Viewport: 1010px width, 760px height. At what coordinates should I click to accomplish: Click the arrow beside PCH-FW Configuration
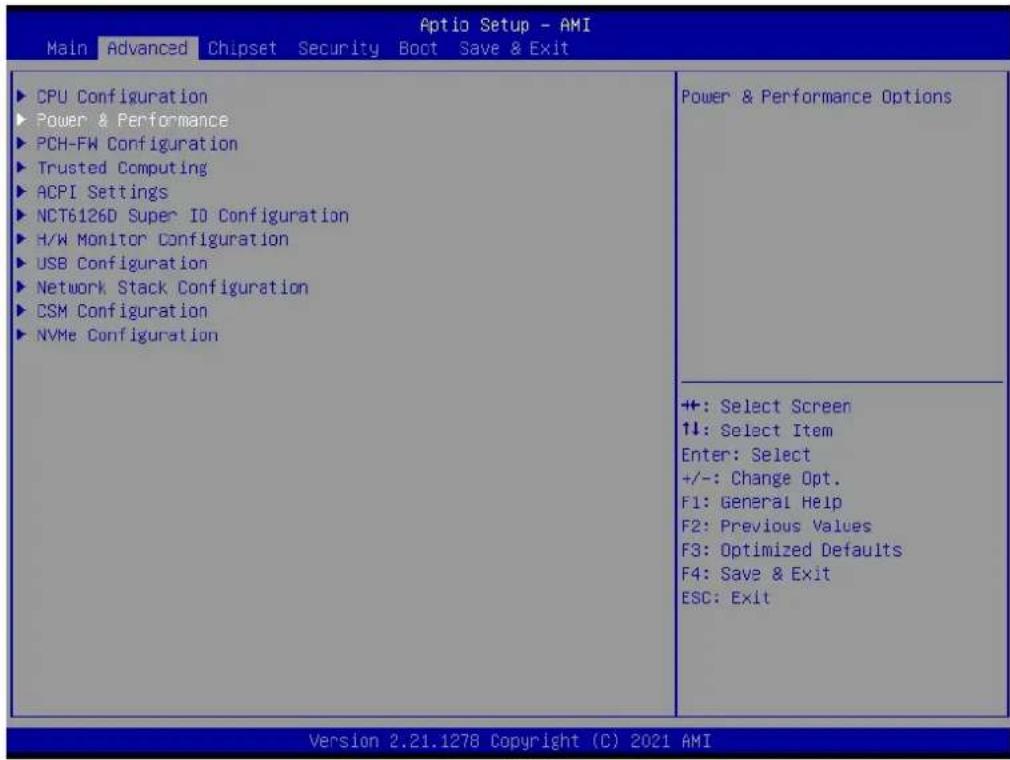tap(21, 143)
